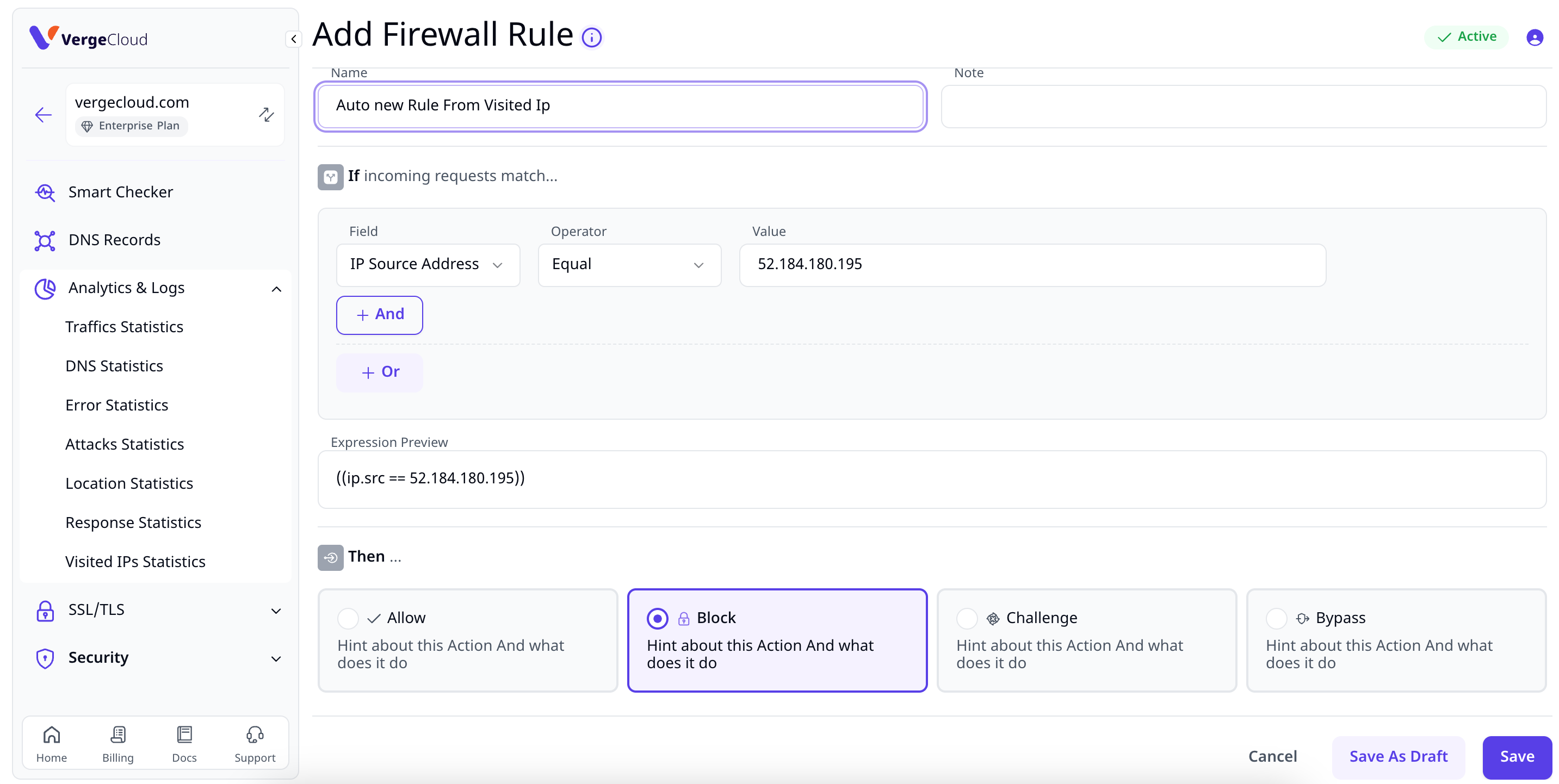Select the Bypass action radio button
The height and width of the screenshot is (784, 1559).
point(1276,618)
